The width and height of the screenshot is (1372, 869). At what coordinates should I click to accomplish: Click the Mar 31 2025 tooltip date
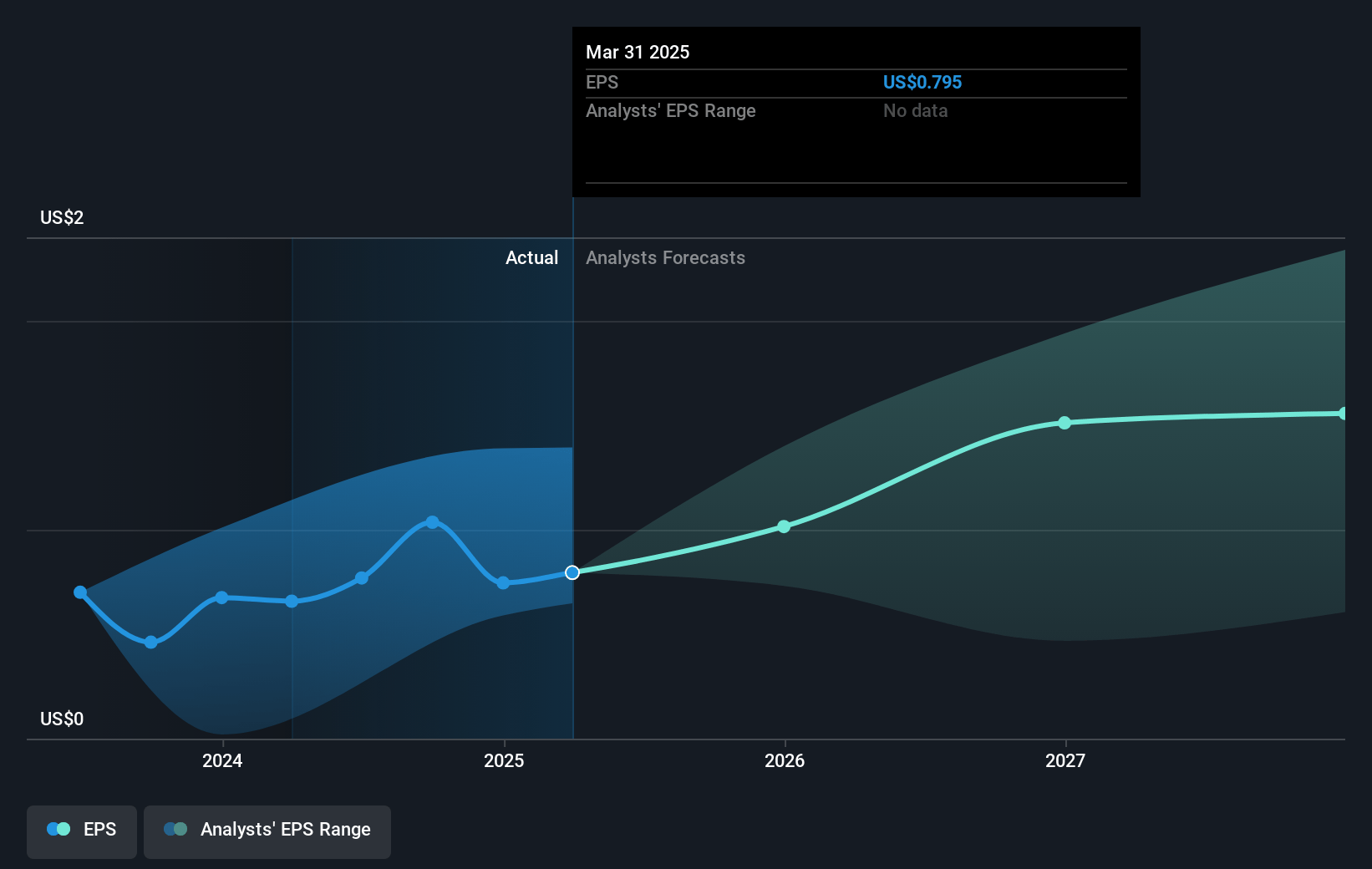point(638,52)
